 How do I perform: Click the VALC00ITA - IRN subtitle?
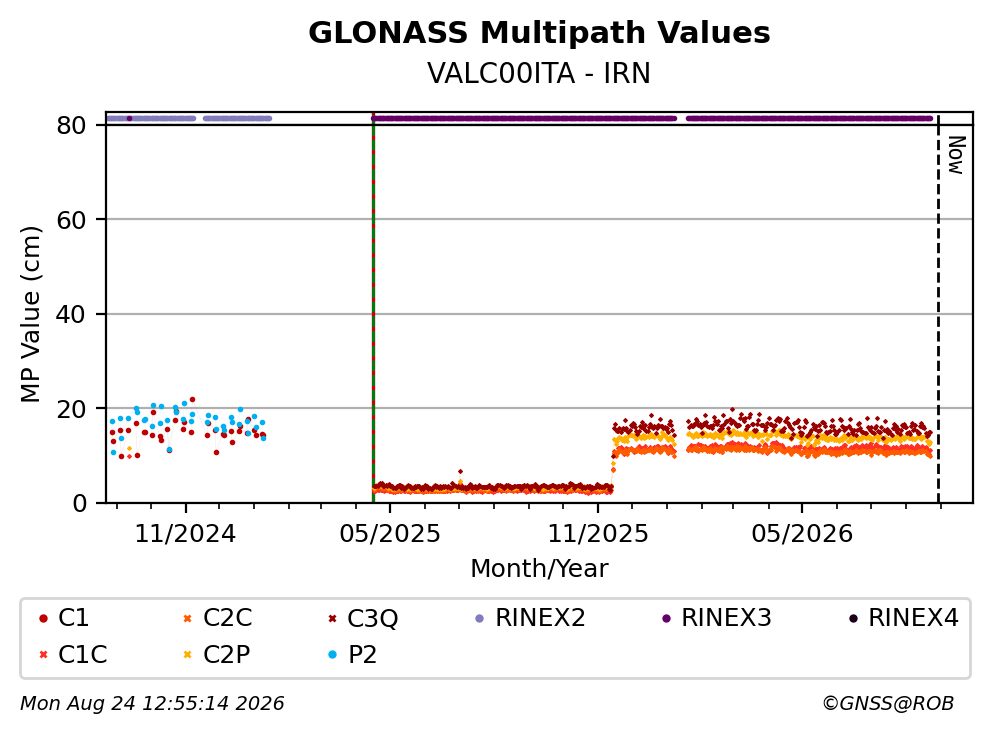pyautogui.click(x=539, y=73)
